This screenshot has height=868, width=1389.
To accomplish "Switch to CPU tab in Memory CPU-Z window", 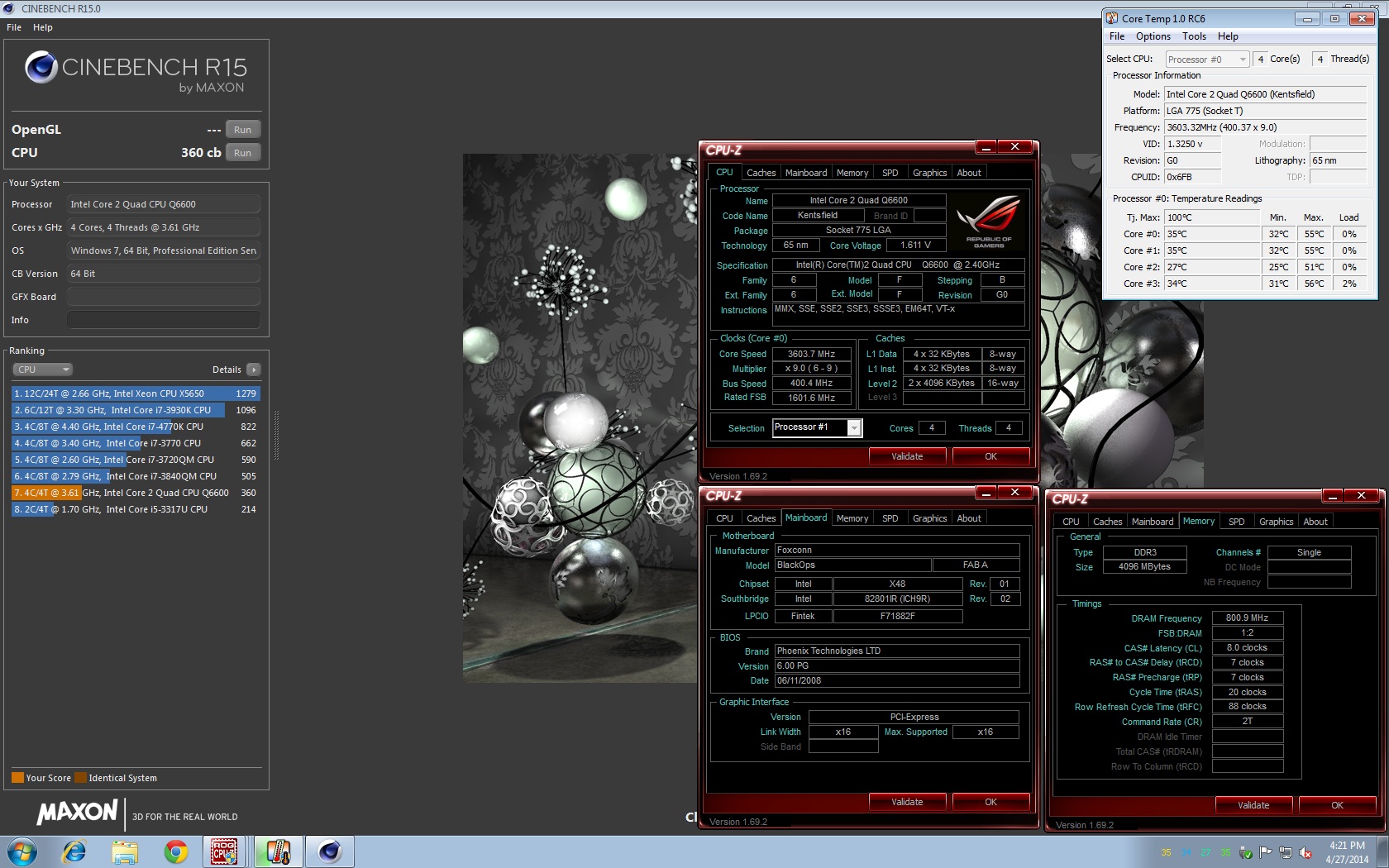I will [1071, 522].
